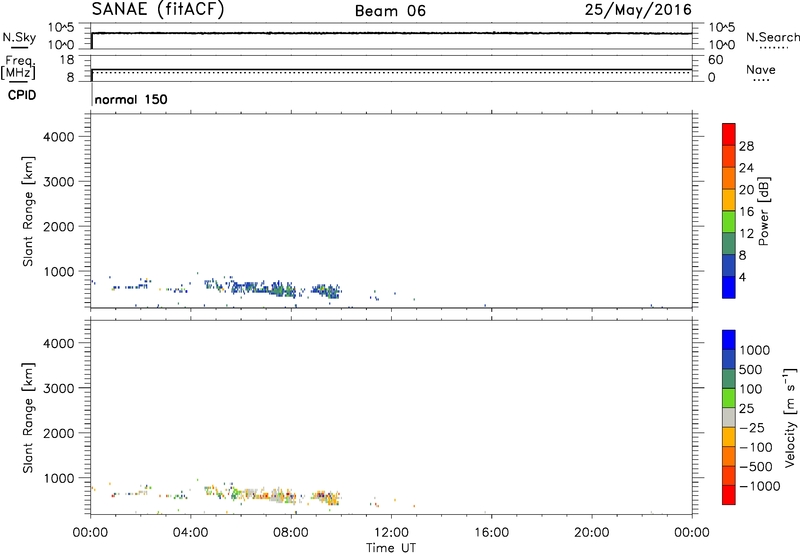Pick the top blue velocity colorbar segment

(x=729, y=340)
